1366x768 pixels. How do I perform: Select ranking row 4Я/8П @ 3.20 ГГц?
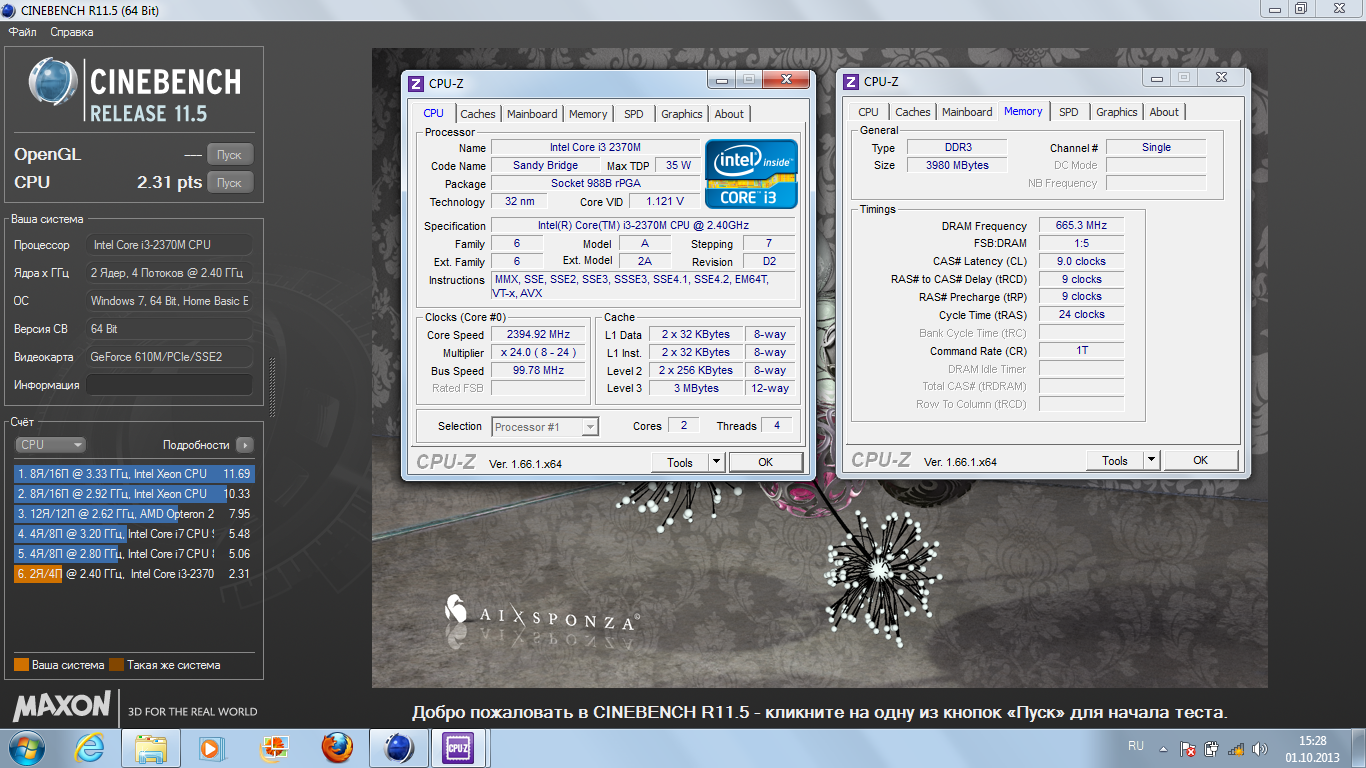coord(134,534)
